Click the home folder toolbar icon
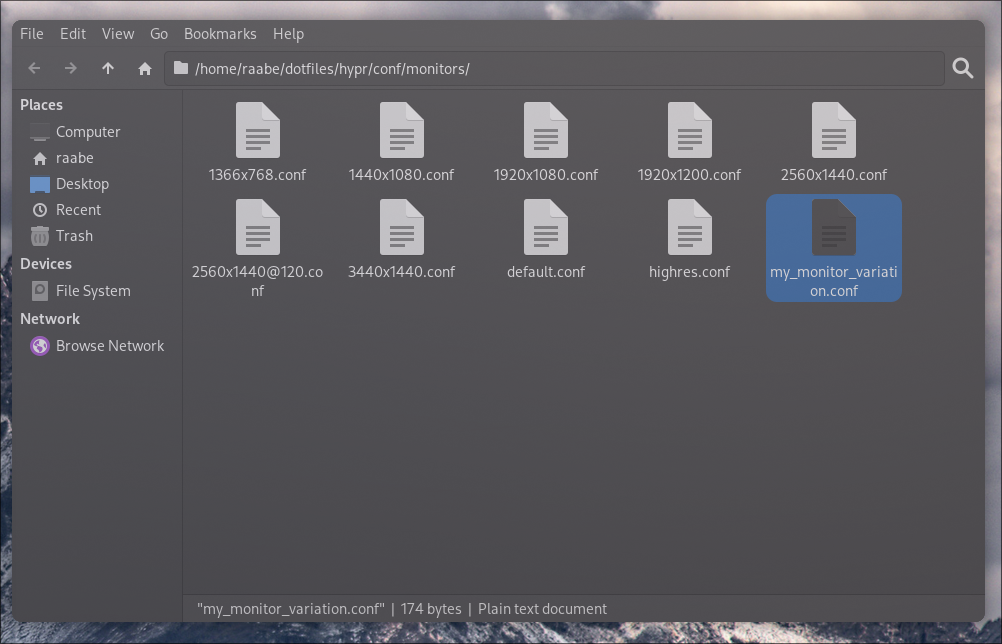The height and width of the screenshot is (644, 1002). pos(144,68)
